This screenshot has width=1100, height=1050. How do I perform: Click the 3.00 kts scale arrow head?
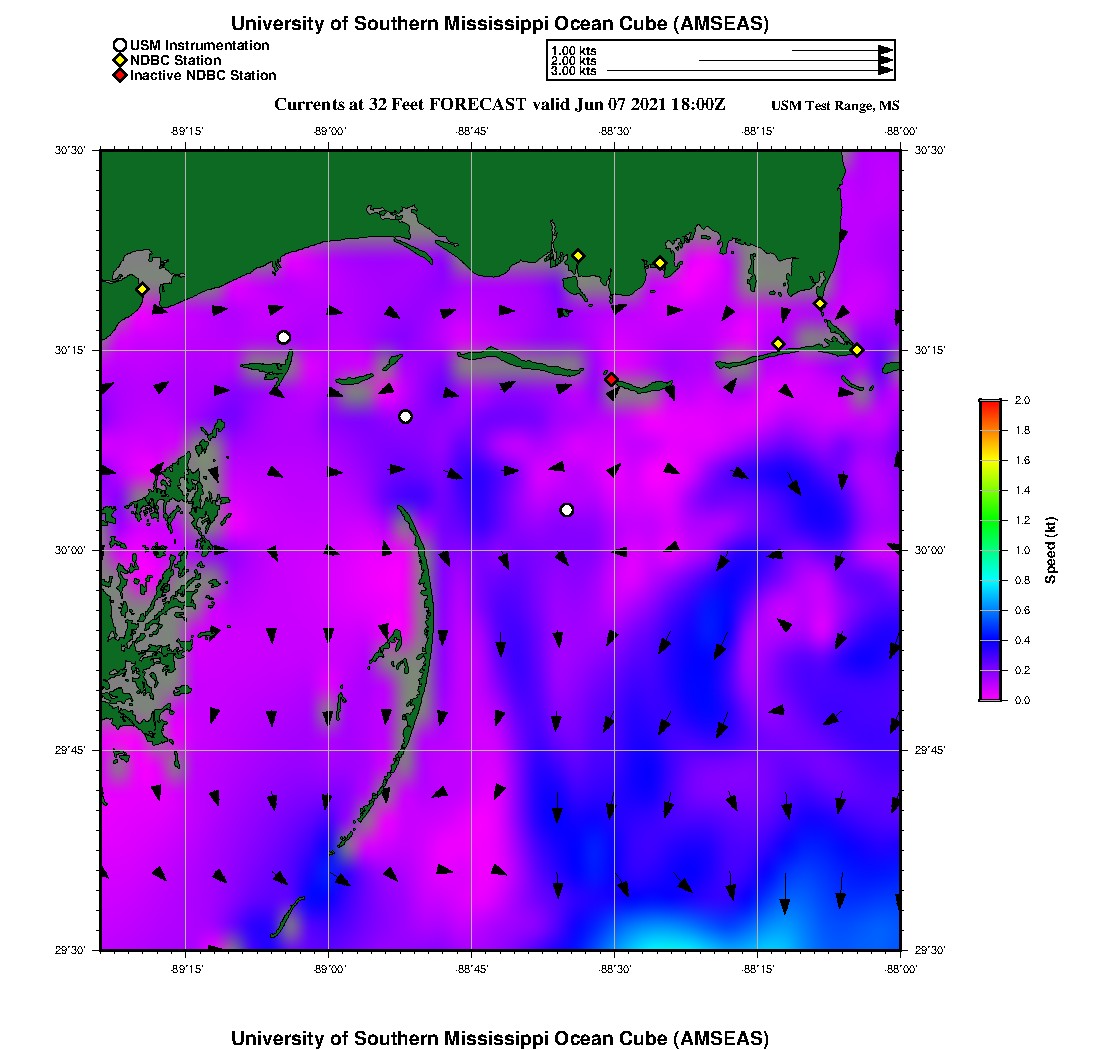pos(885,71)
